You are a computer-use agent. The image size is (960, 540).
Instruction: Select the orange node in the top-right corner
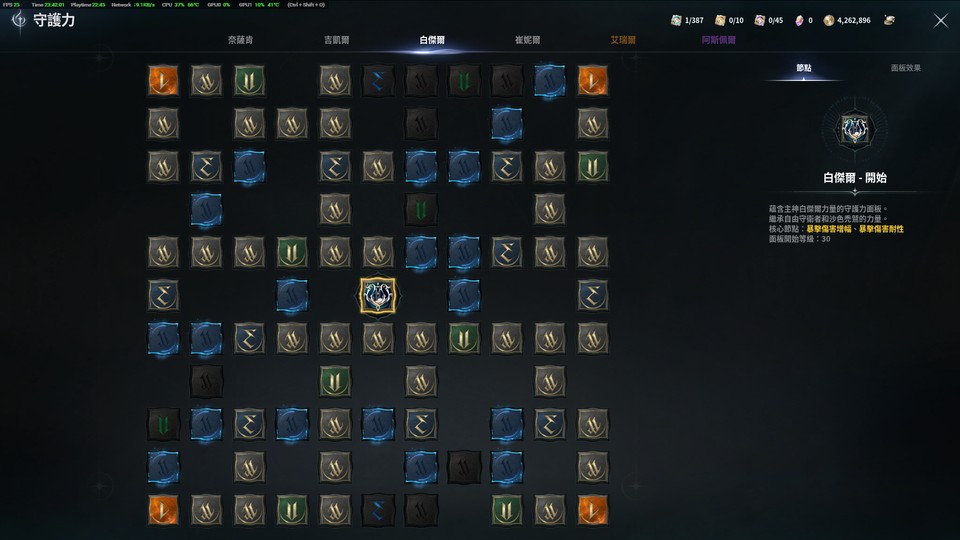pos(592,81)
